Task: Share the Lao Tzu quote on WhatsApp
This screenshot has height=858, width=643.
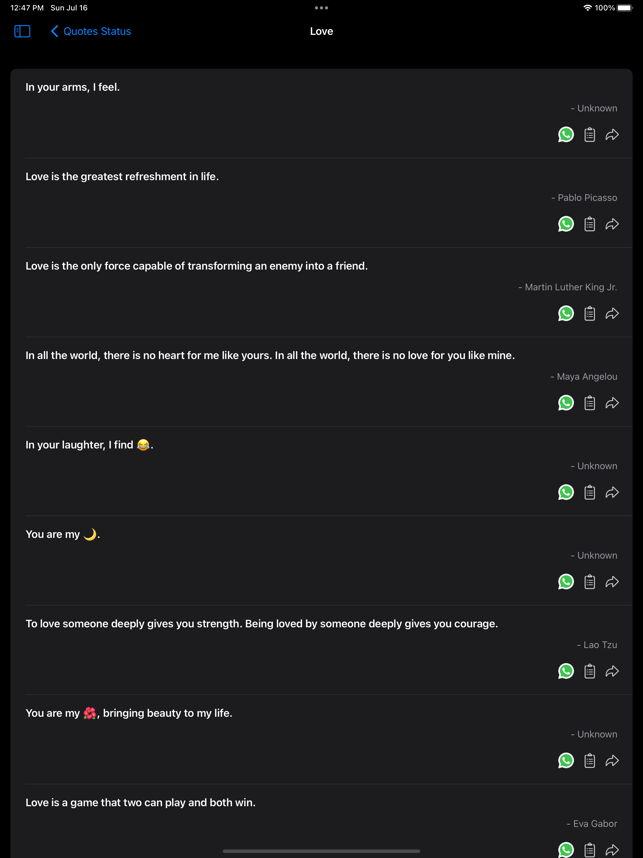Action: tap(566, 671)
